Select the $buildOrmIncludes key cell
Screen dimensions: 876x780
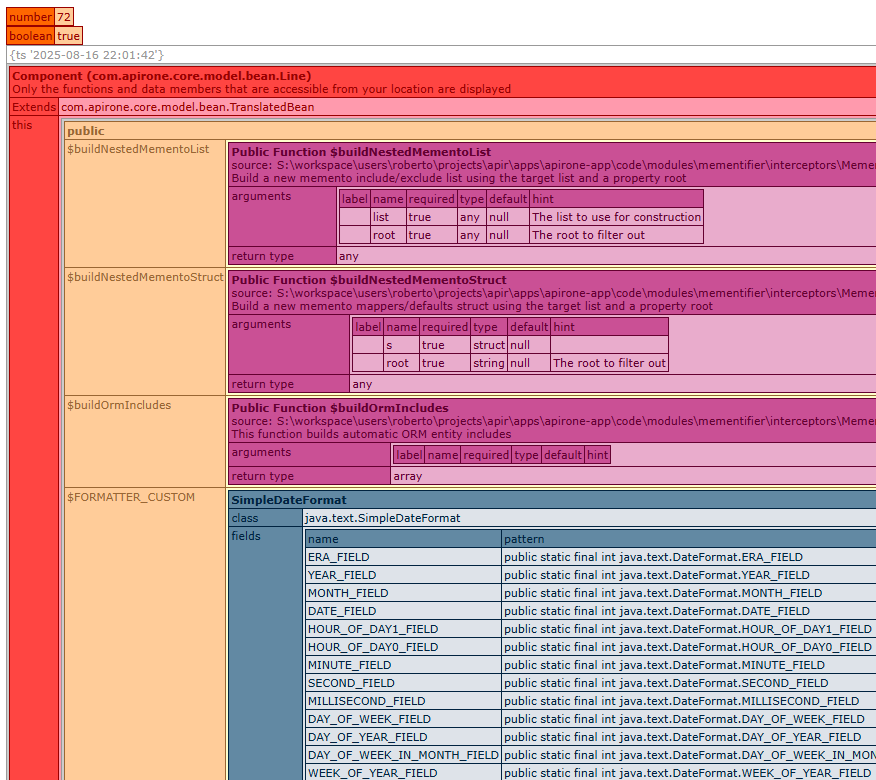(x=118, y=405)
